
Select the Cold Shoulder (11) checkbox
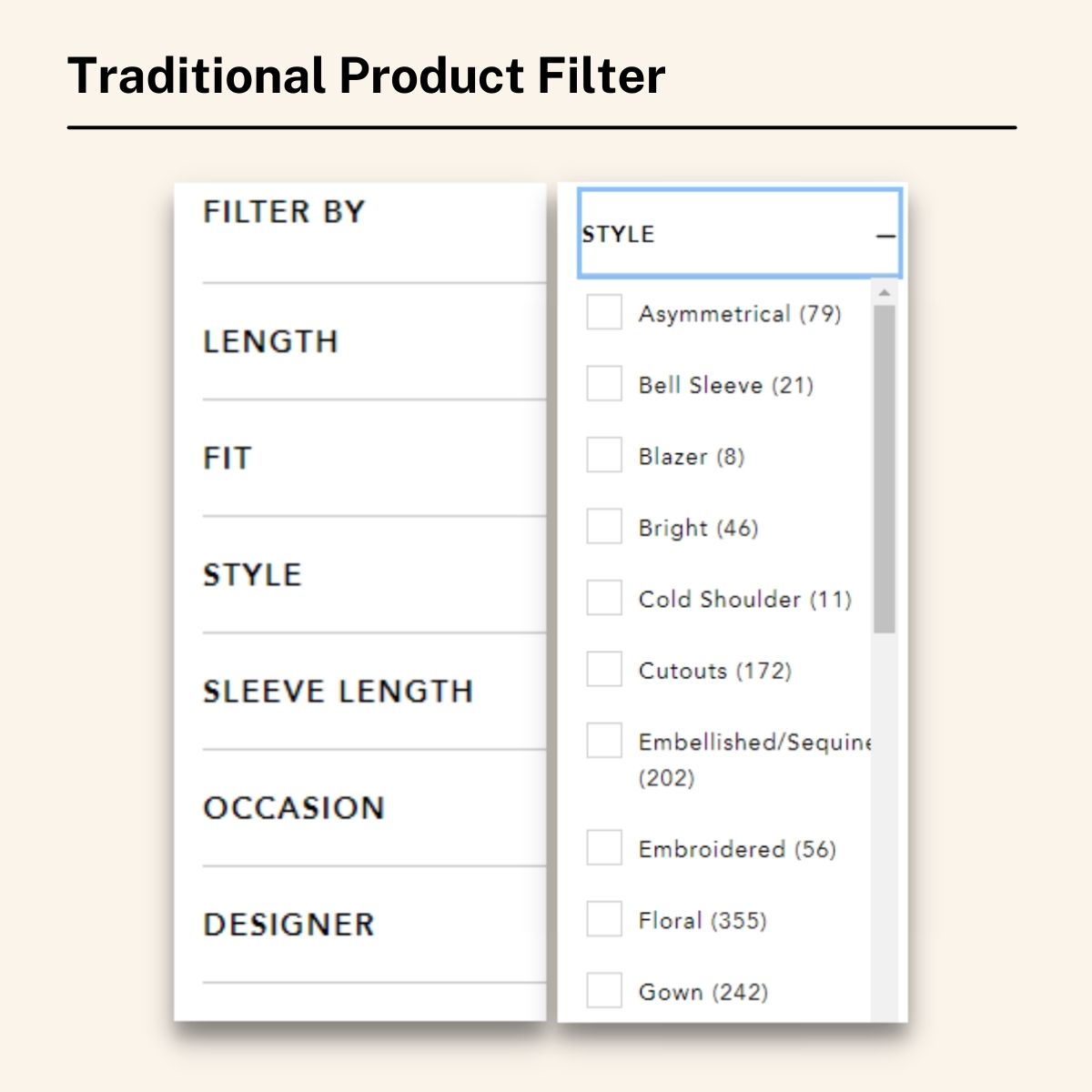pyautogui.click(x=603, y=598)
